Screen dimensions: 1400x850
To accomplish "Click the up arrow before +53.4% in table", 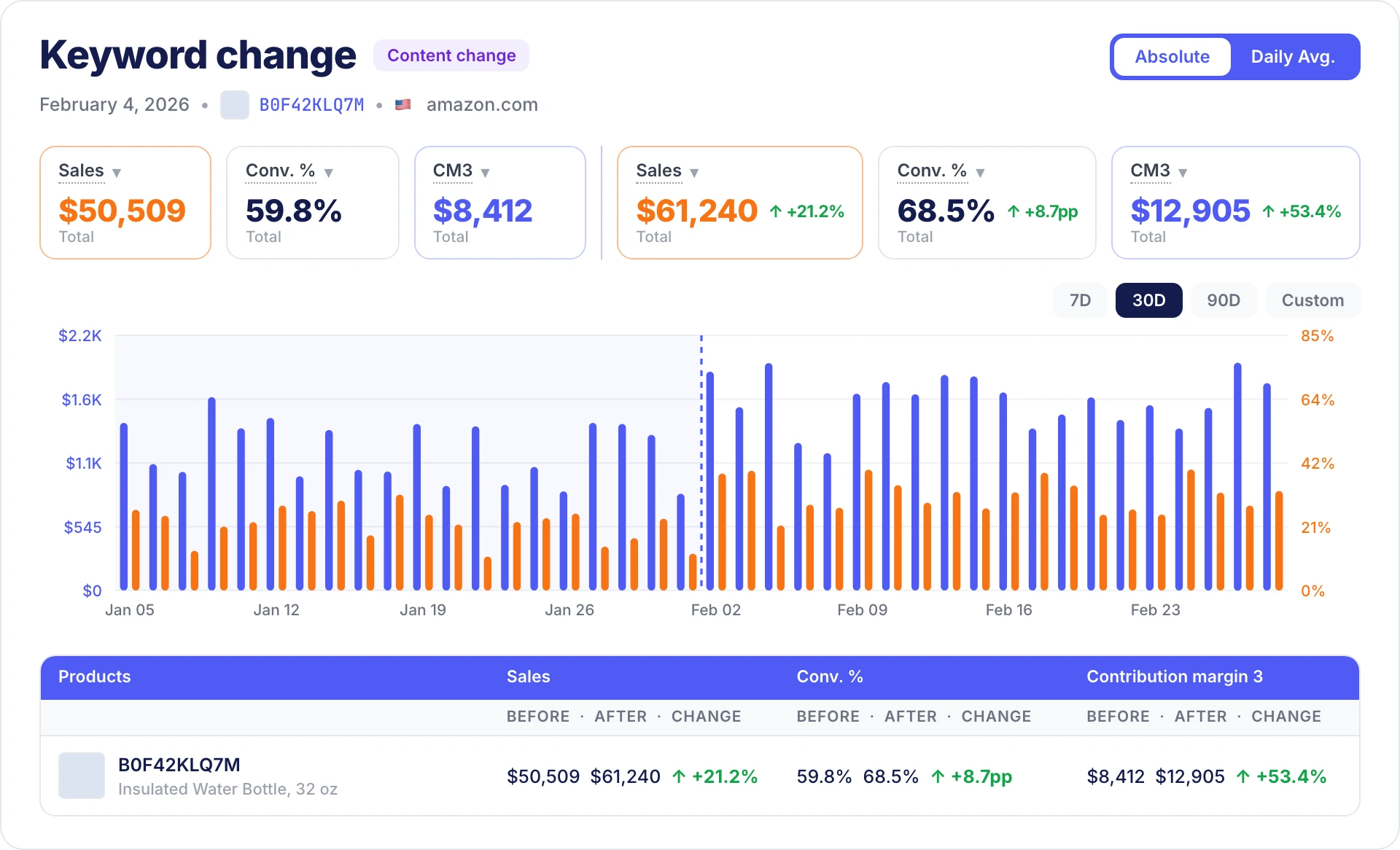I will [x=1243, y=776].
